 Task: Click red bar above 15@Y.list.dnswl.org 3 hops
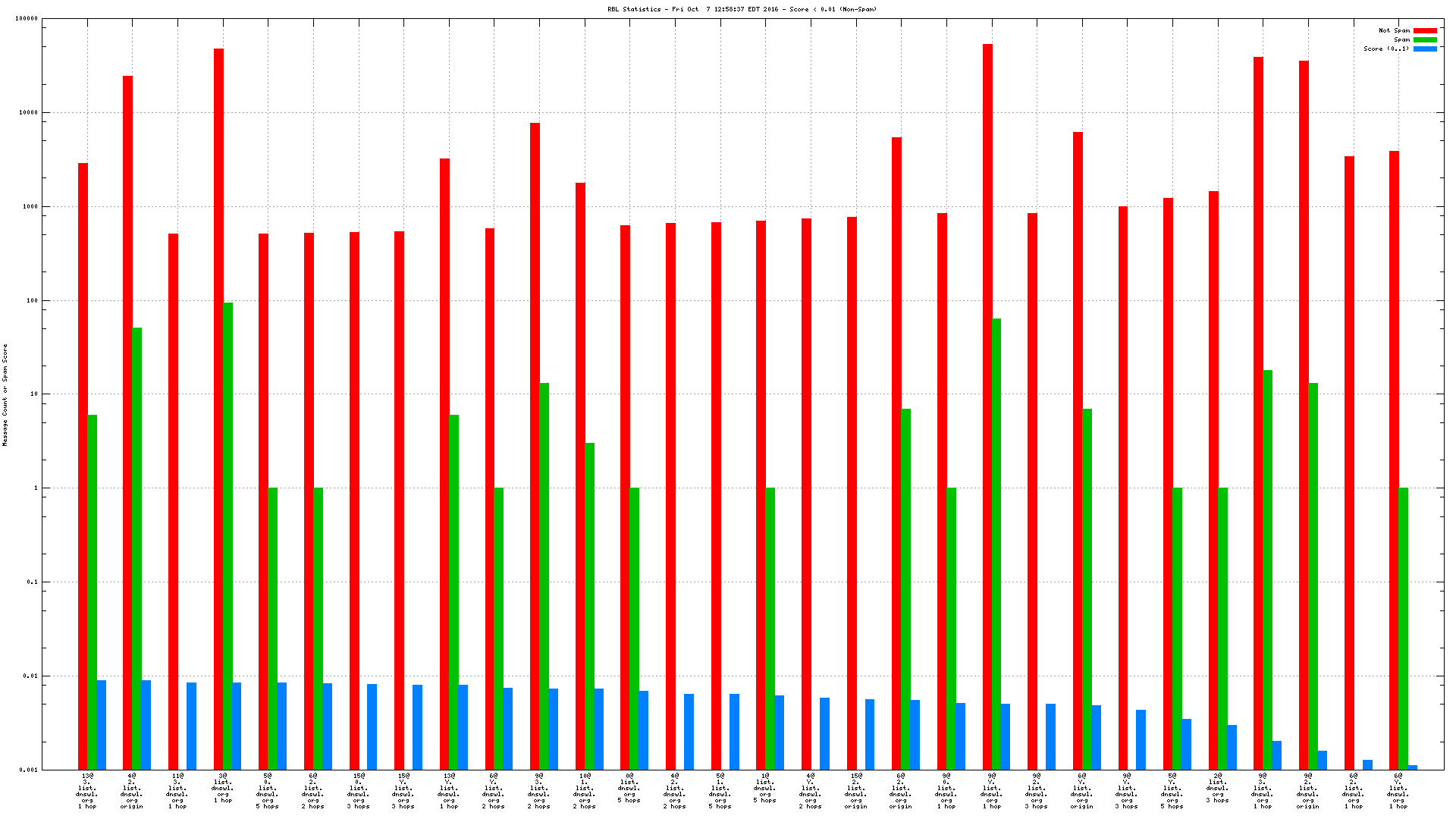pos(399,500)
